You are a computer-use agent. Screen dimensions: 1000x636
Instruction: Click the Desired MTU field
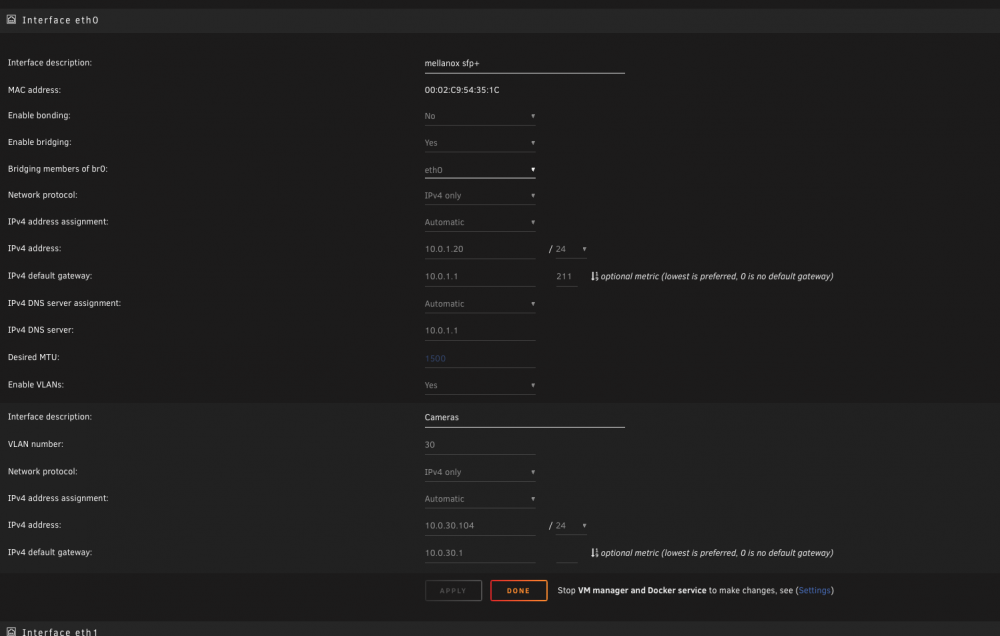[x=480, y=359]
